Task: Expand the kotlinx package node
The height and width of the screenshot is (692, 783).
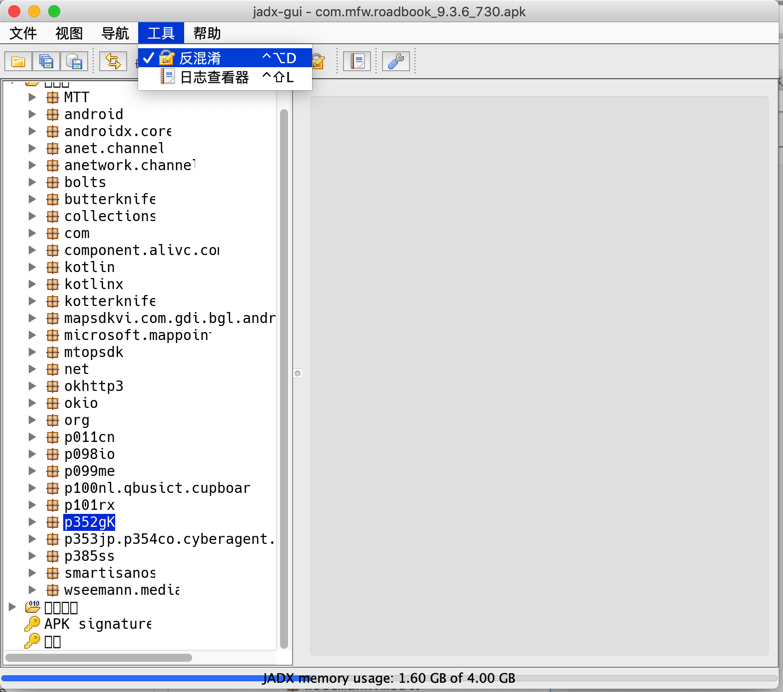Action: pyautogui.click(x=32, y=284)
